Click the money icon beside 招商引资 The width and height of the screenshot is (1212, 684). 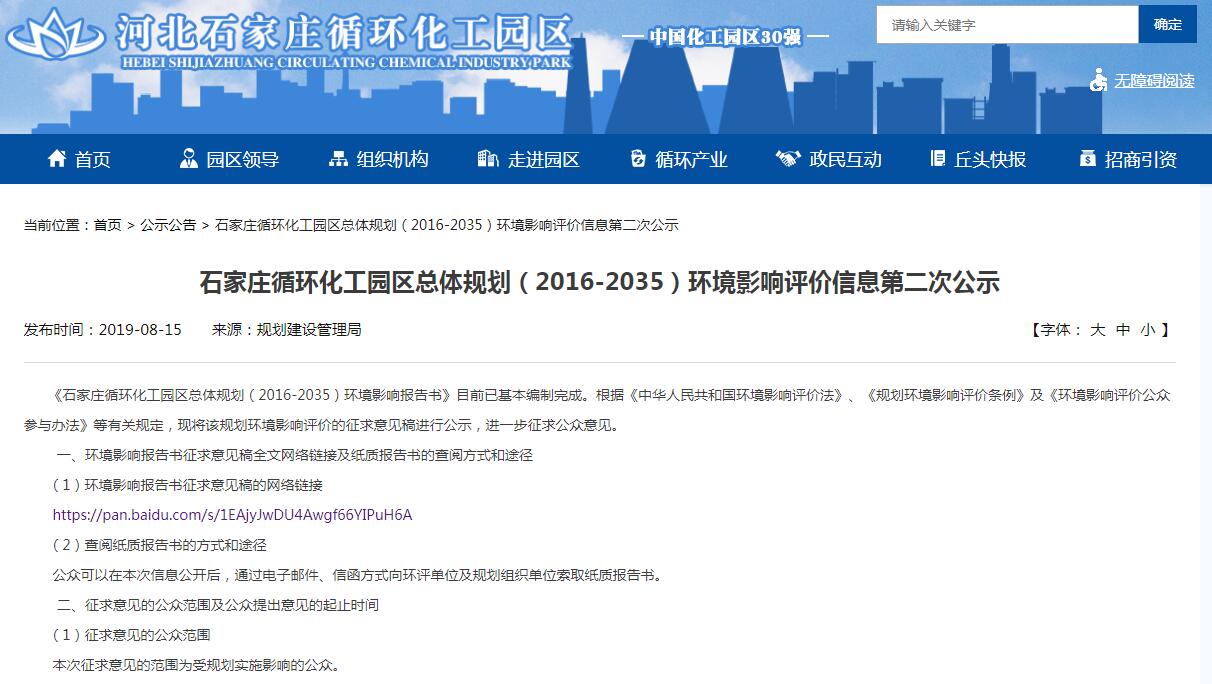(1088, 158)
